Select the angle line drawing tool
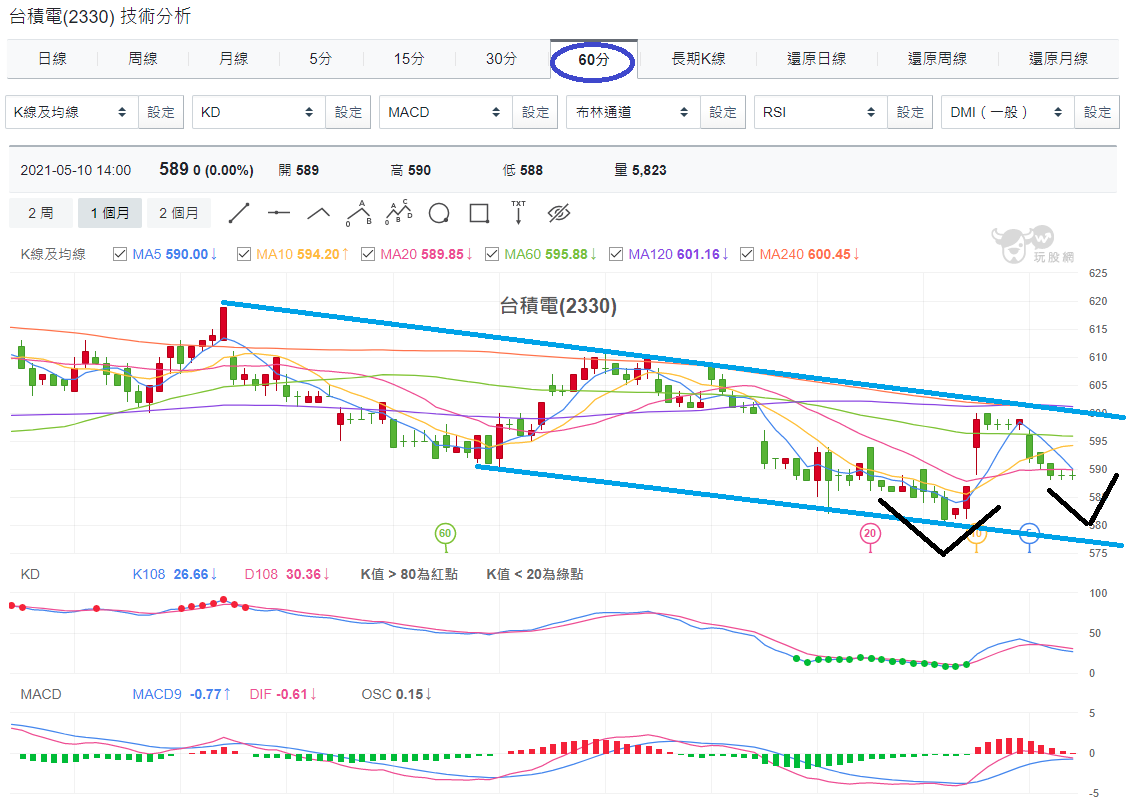The width and height of the screenshot is (1132, 806). coord(318,213)
